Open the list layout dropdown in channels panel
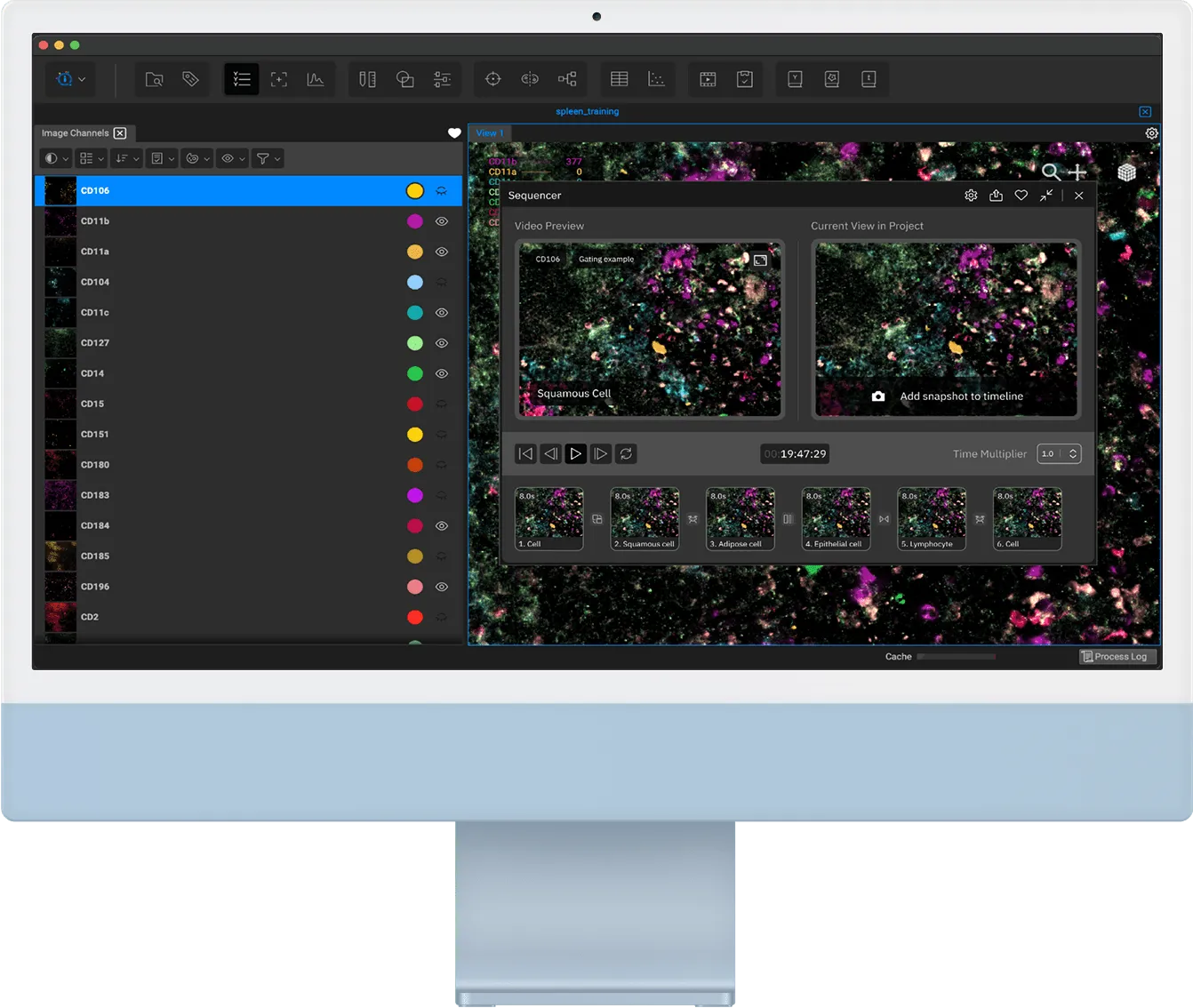This screenshot has height=1008, width=1193. (x=92, y=158)
